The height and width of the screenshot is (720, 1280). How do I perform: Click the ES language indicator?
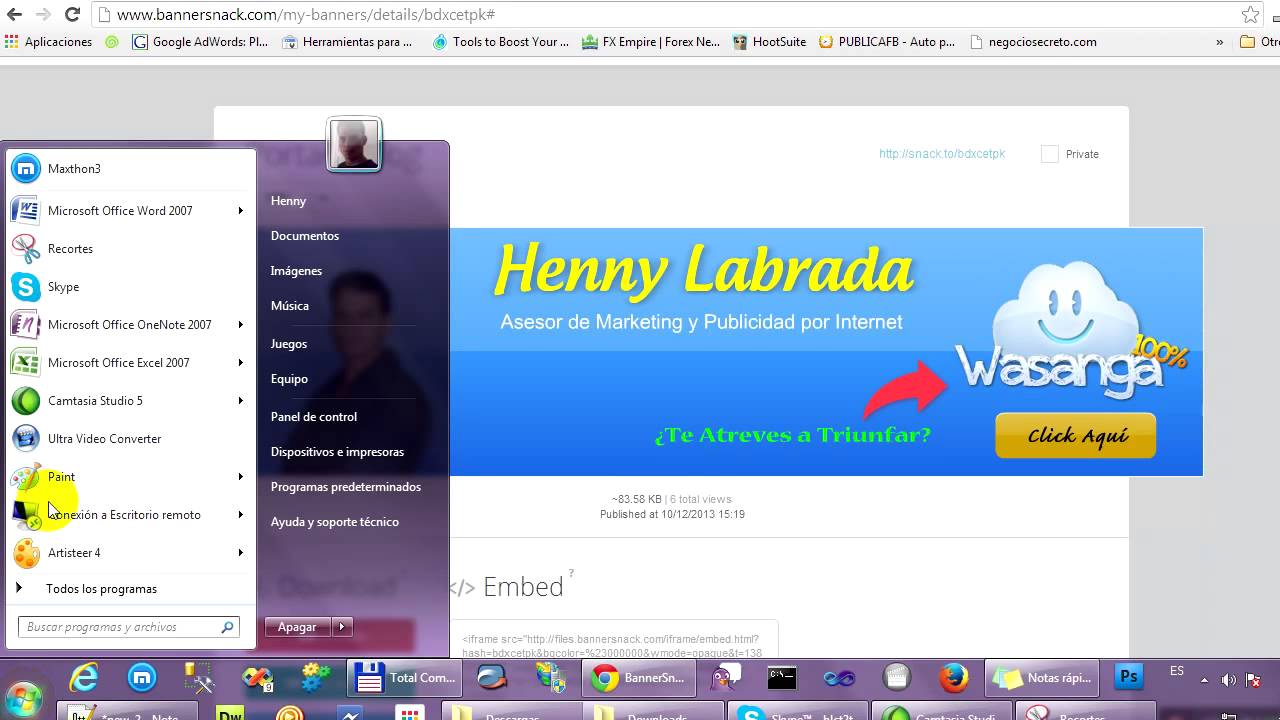[x=1177, y=671]
